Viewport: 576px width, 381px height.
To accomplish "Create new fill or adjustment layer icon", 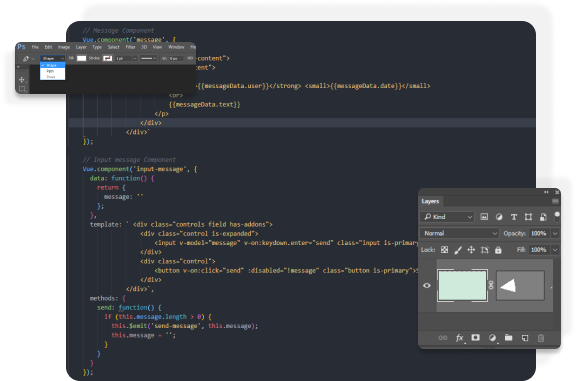I will 492,338.
